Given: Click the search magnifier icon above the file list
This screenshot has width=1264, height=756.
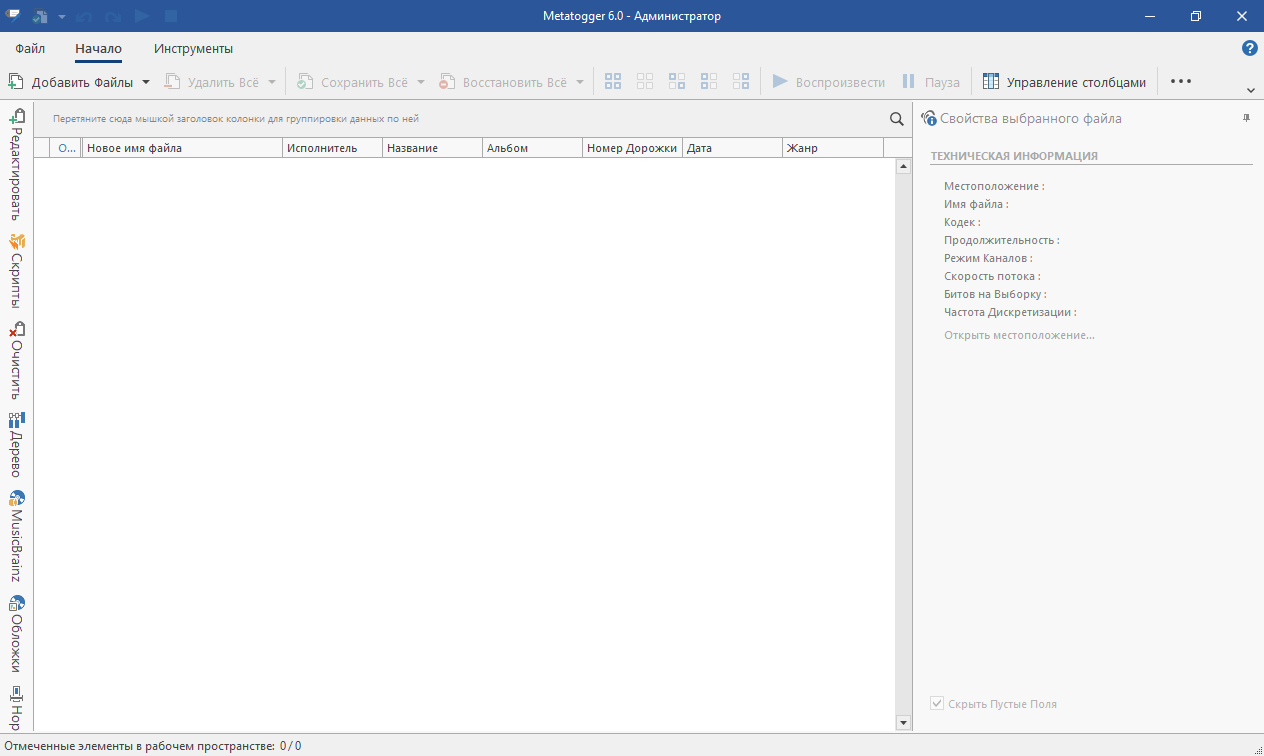Looking at the screenshot, I should 896,118.
